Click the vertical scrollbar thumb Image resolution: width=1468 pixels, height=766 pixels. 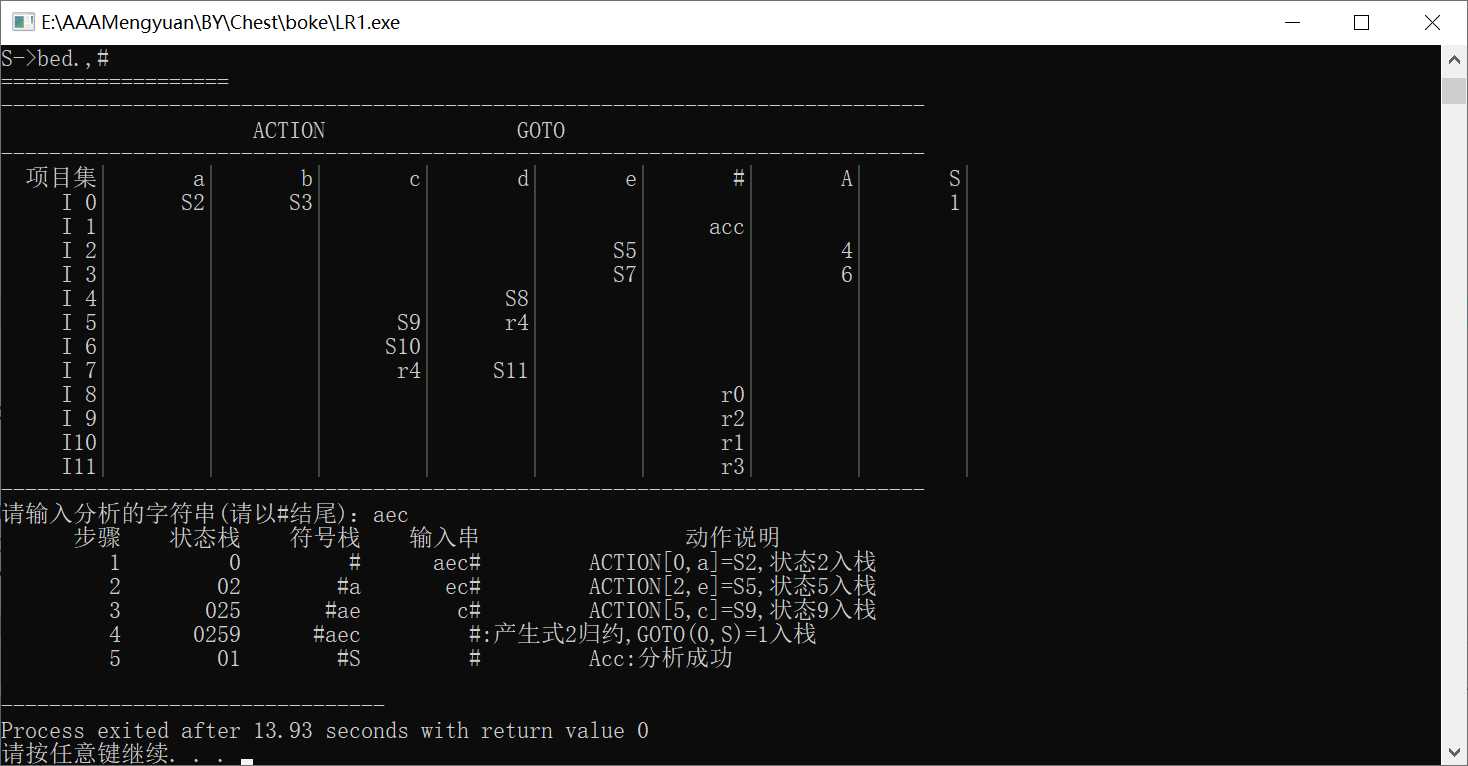(x=1454, y=90)
